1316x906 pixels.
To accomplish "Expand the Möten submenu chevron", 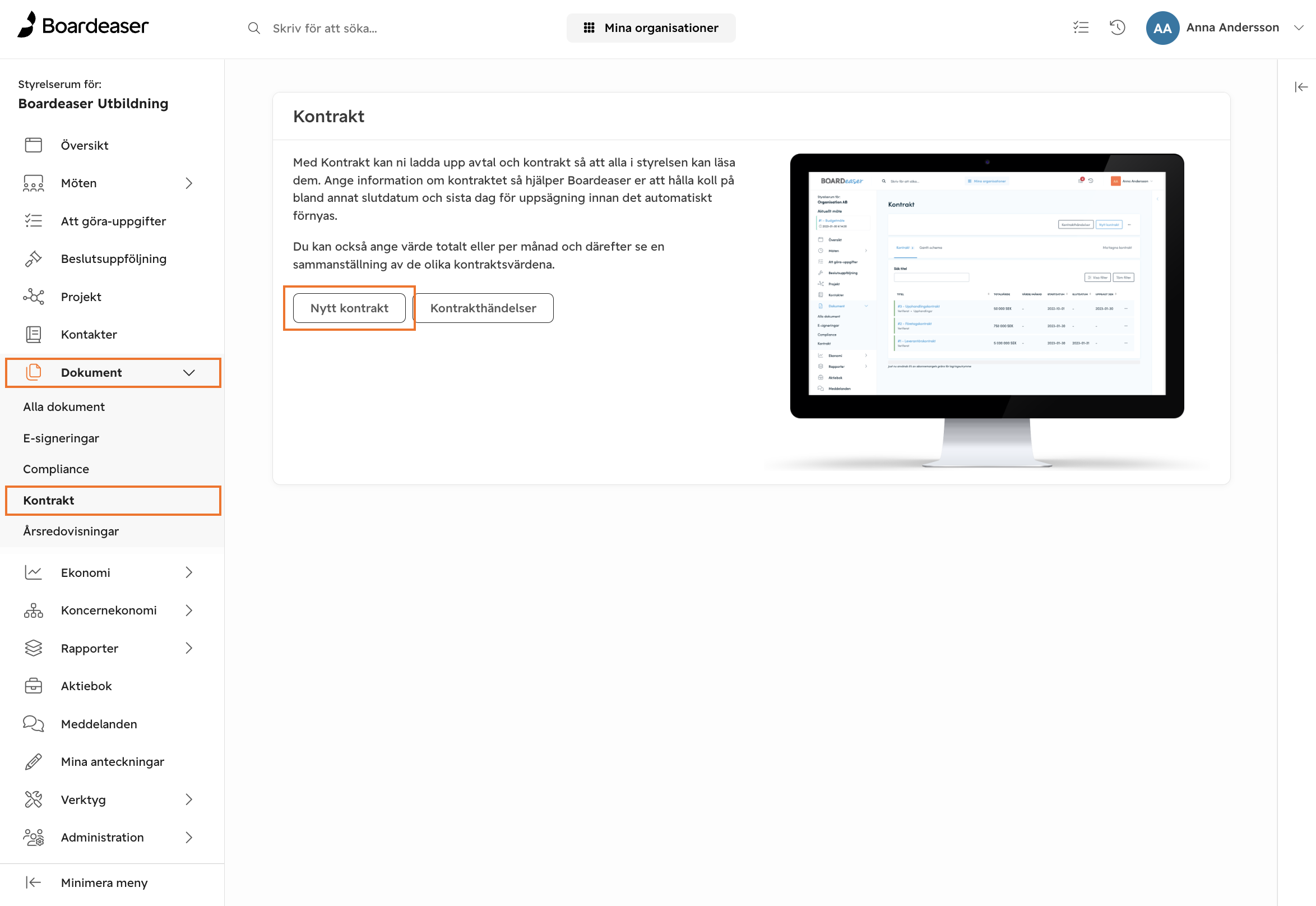I will (189, 183).
